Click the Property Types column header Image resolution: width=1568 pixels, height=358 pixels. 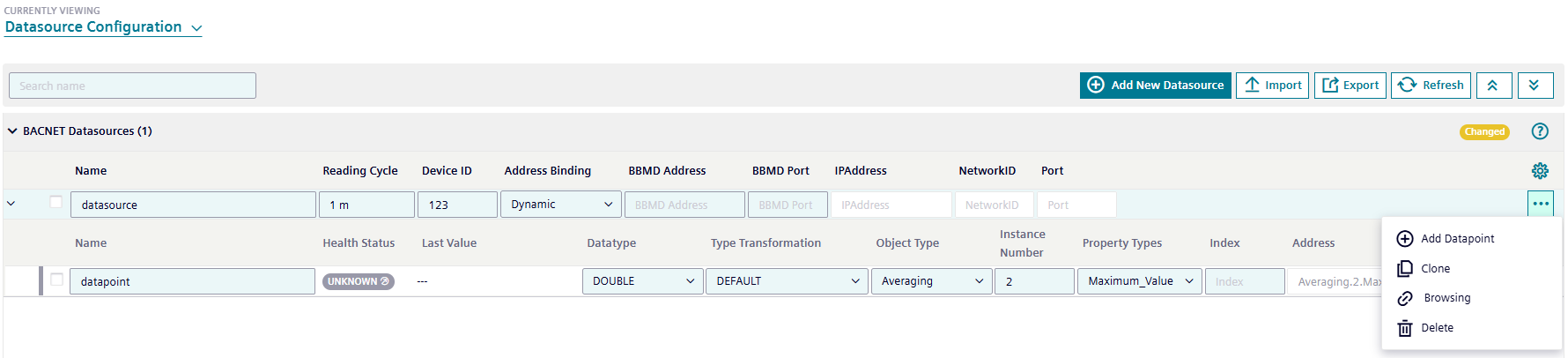1122,243
